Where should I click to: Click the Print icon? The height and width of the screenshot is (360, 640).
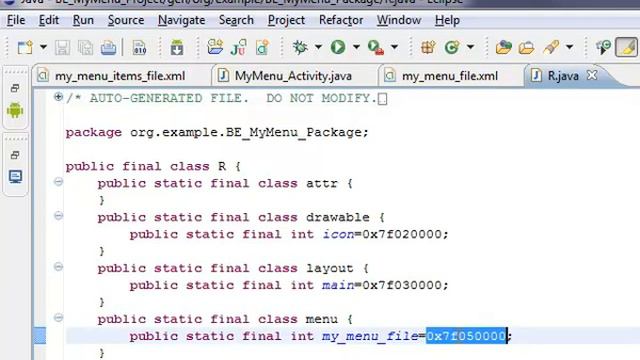point(108,48)
